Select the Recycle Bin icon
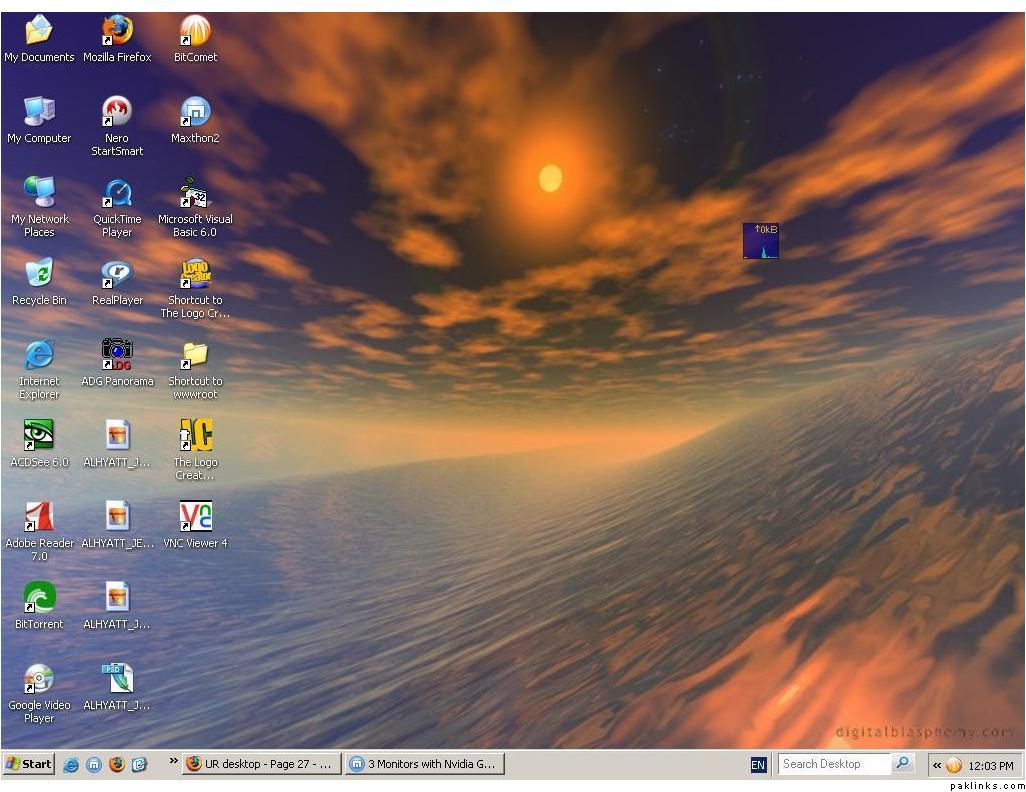 coord(39,274)
